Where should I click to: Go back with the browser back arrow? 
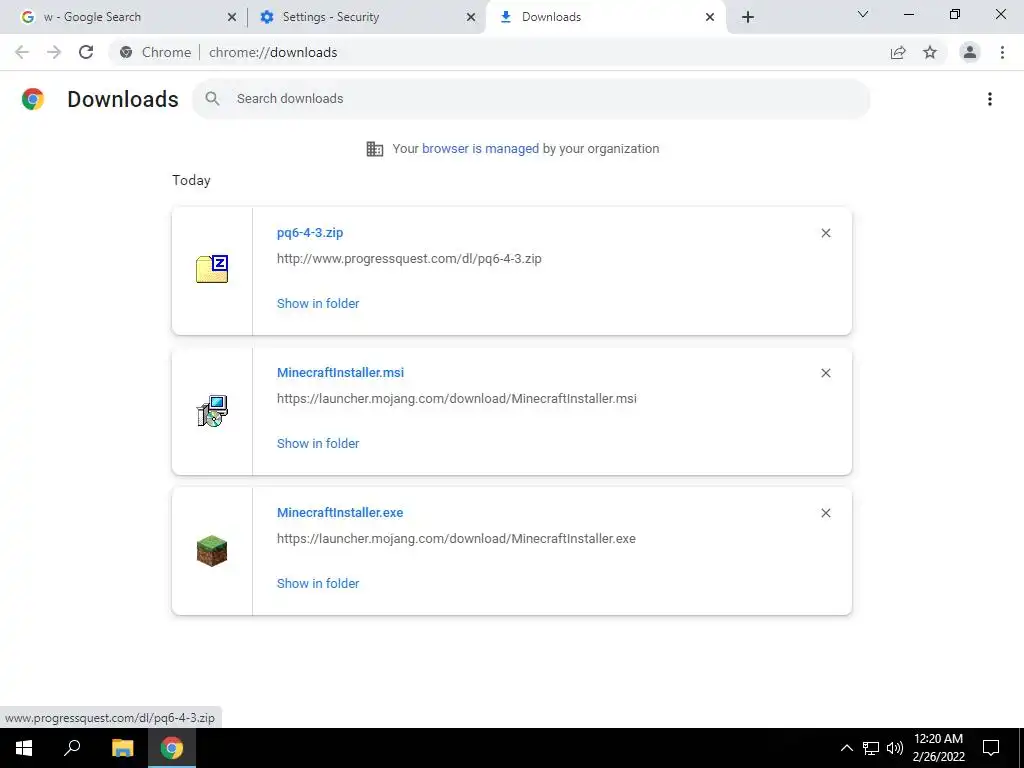coord(22,52)
